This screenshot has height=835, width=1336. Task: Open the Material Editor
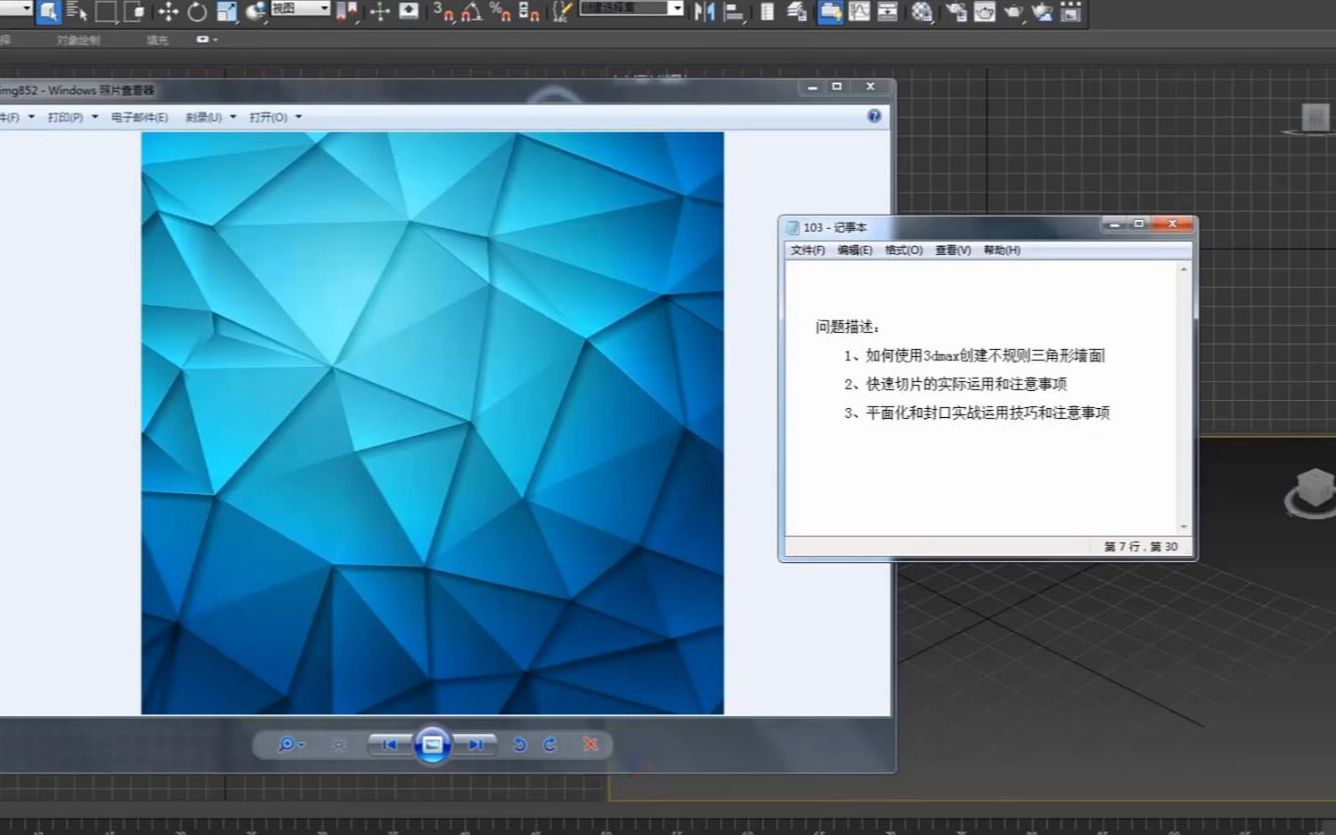[920, 13]
